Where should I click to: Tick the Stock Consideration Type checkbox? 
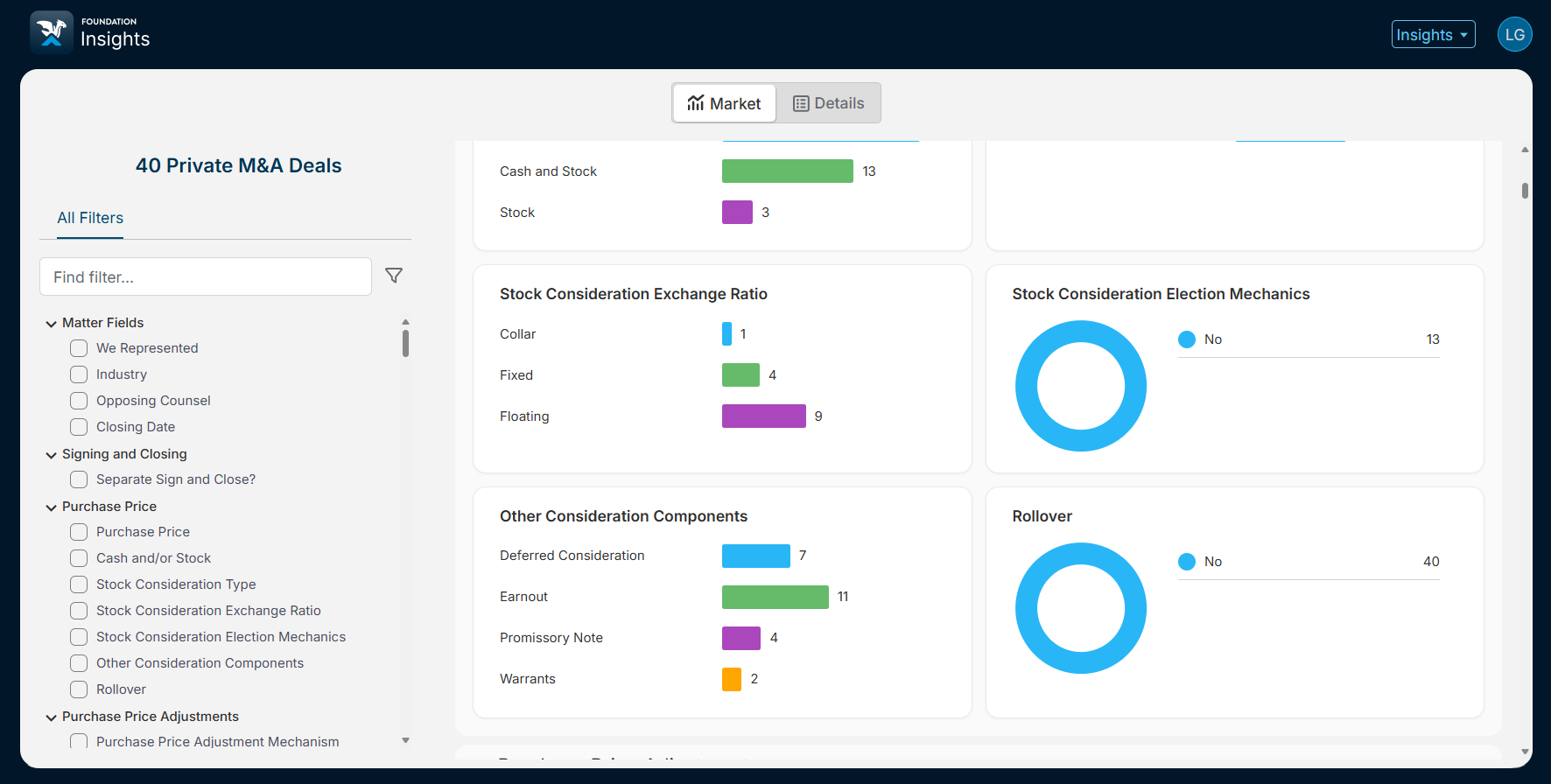click(79, 584)
